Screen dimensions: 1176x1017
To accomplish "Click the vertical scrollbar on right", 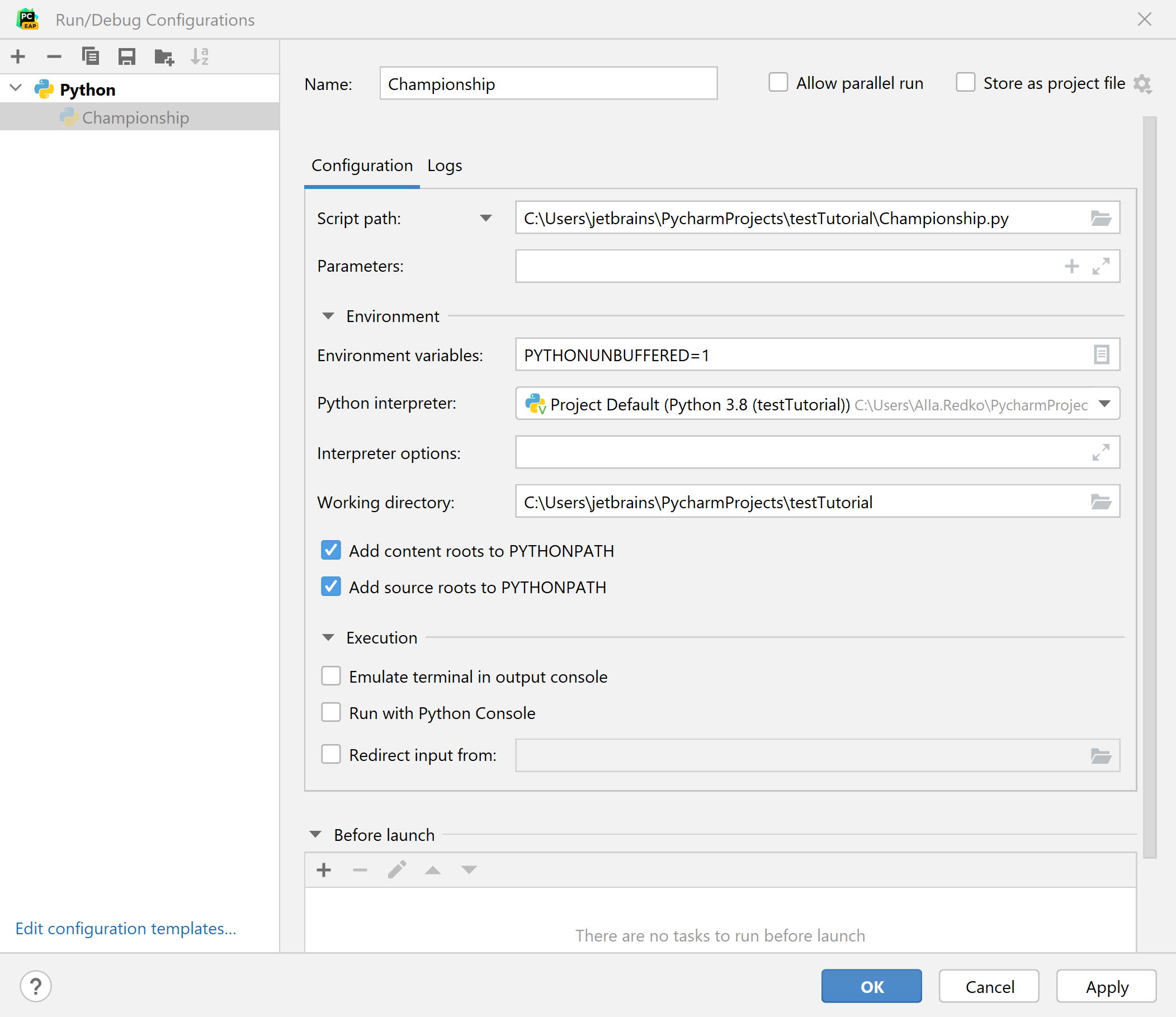I will (x=1149, y=487).
